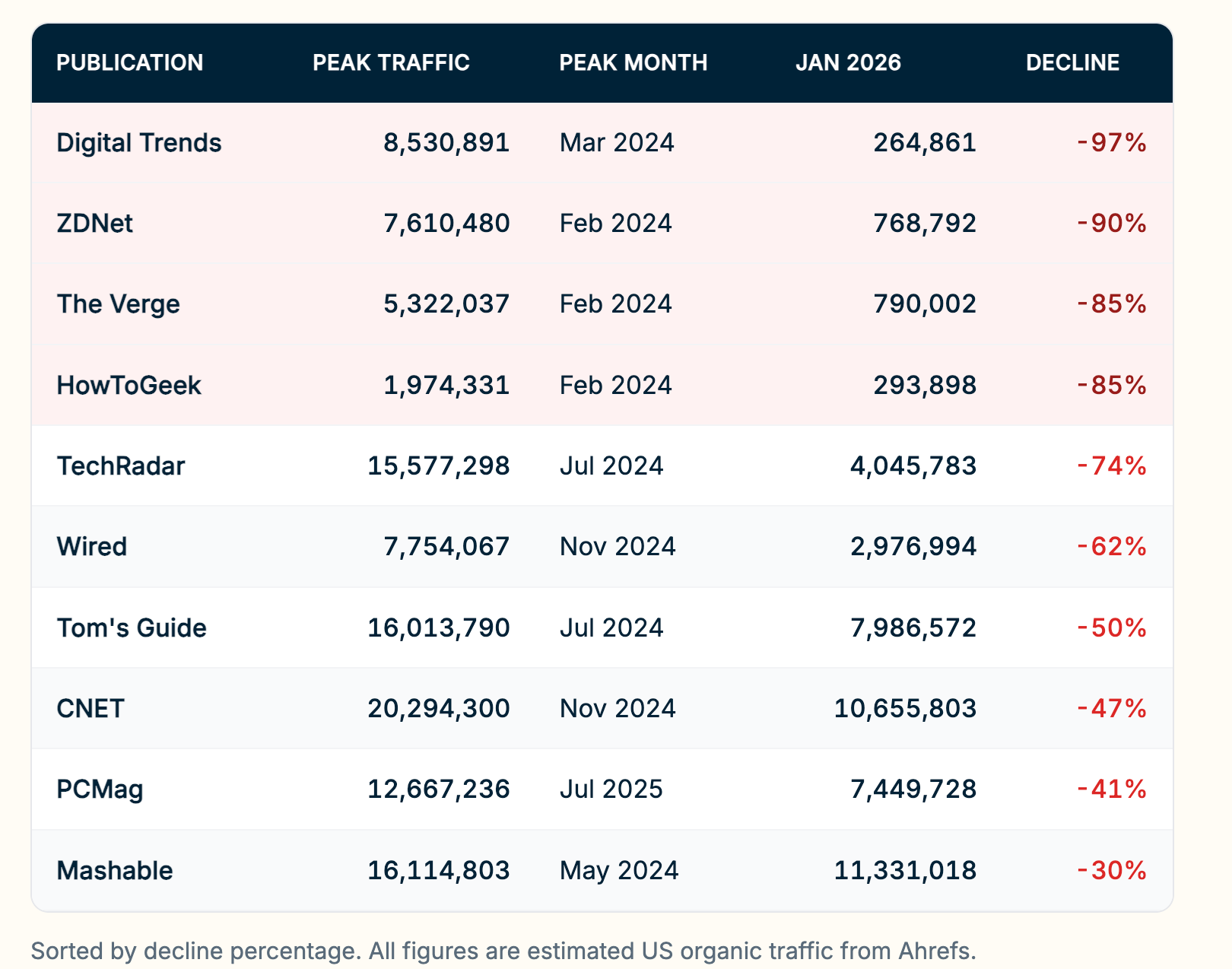Click peak traffic value 7,610,480
Screen dimensions: 1232x969
[x=446, y=224]
